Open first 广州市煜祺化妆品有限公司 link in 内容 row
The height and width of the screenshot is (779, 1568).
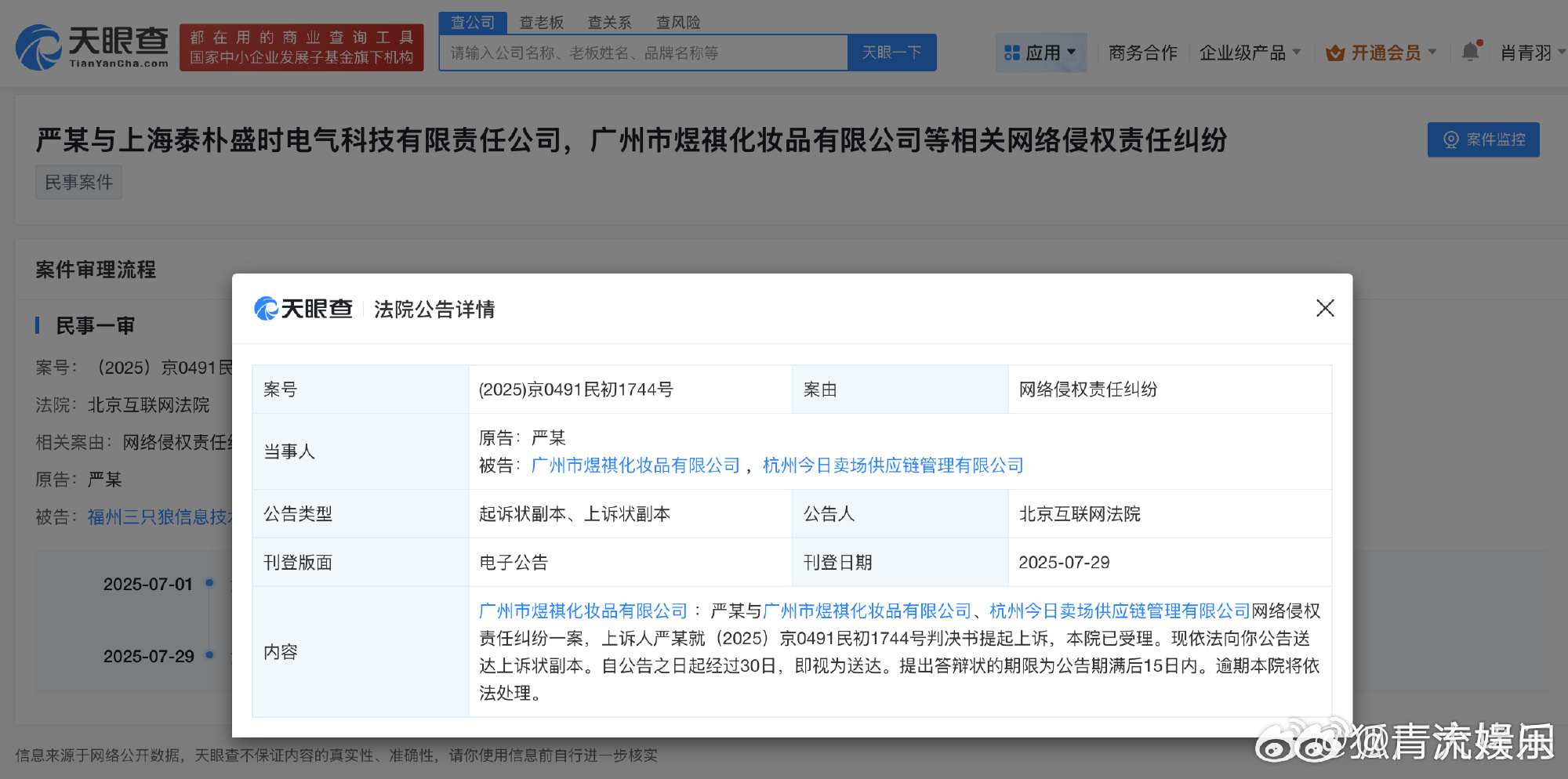pos(583,611)
